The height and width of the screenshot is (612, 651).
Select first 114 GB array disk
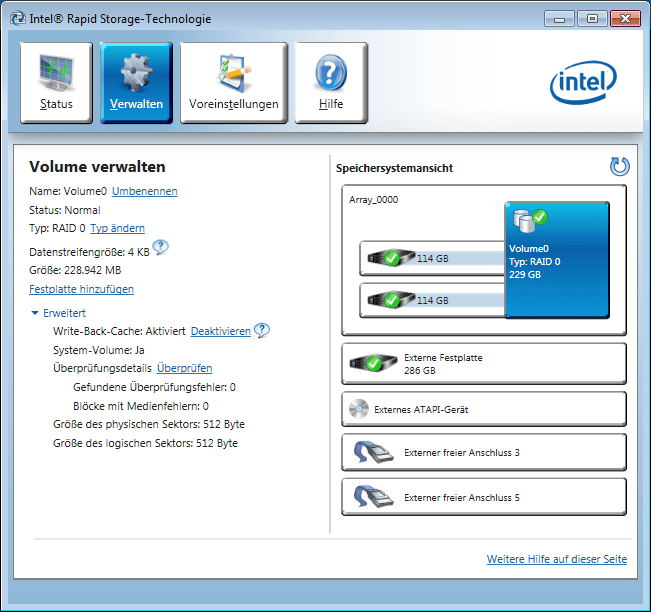click(432, 258)
